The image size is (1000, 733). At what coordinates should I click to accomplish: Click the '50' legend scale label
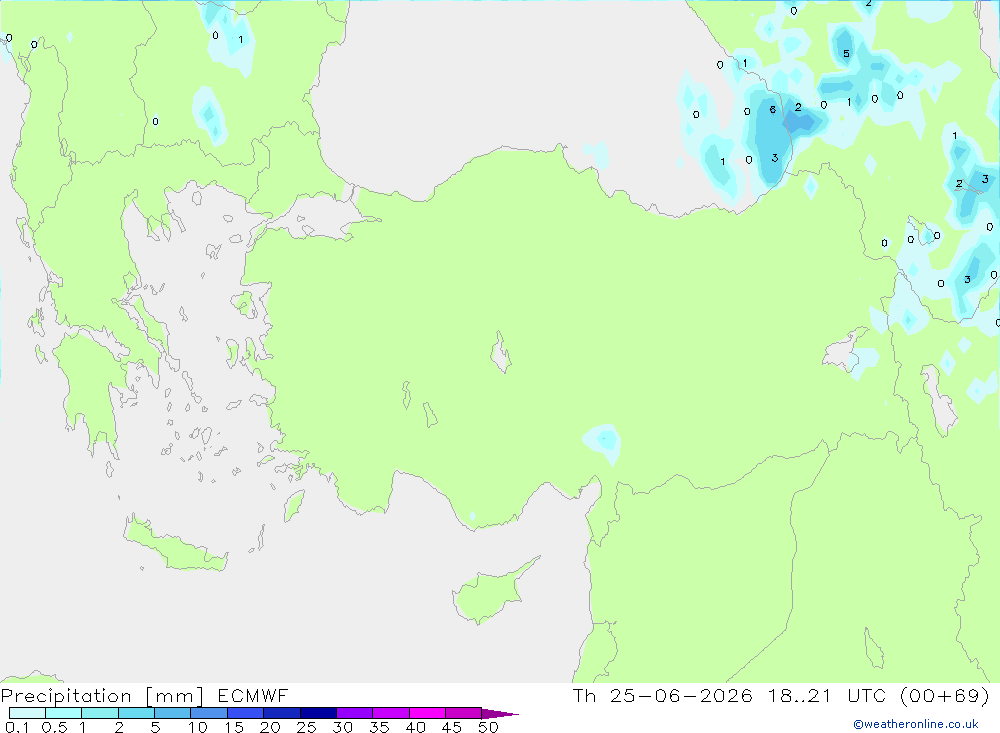click(489, 727)
